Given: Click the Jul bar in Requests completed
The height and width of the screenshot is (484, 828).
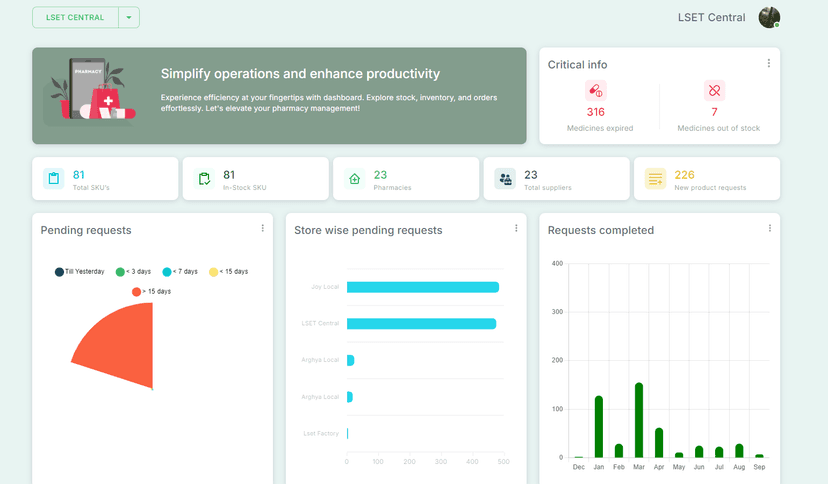Looking at the screenshot, I should point(719,452).
